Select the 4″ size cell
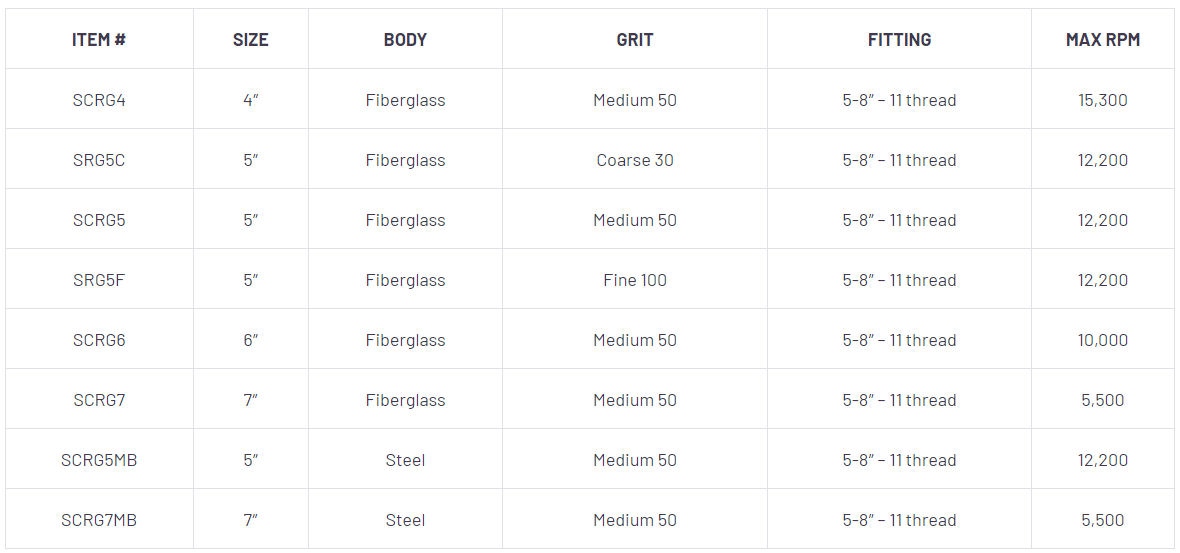Image resolution: width=1180 pixels, height=553 pixels. coord(250,100)
